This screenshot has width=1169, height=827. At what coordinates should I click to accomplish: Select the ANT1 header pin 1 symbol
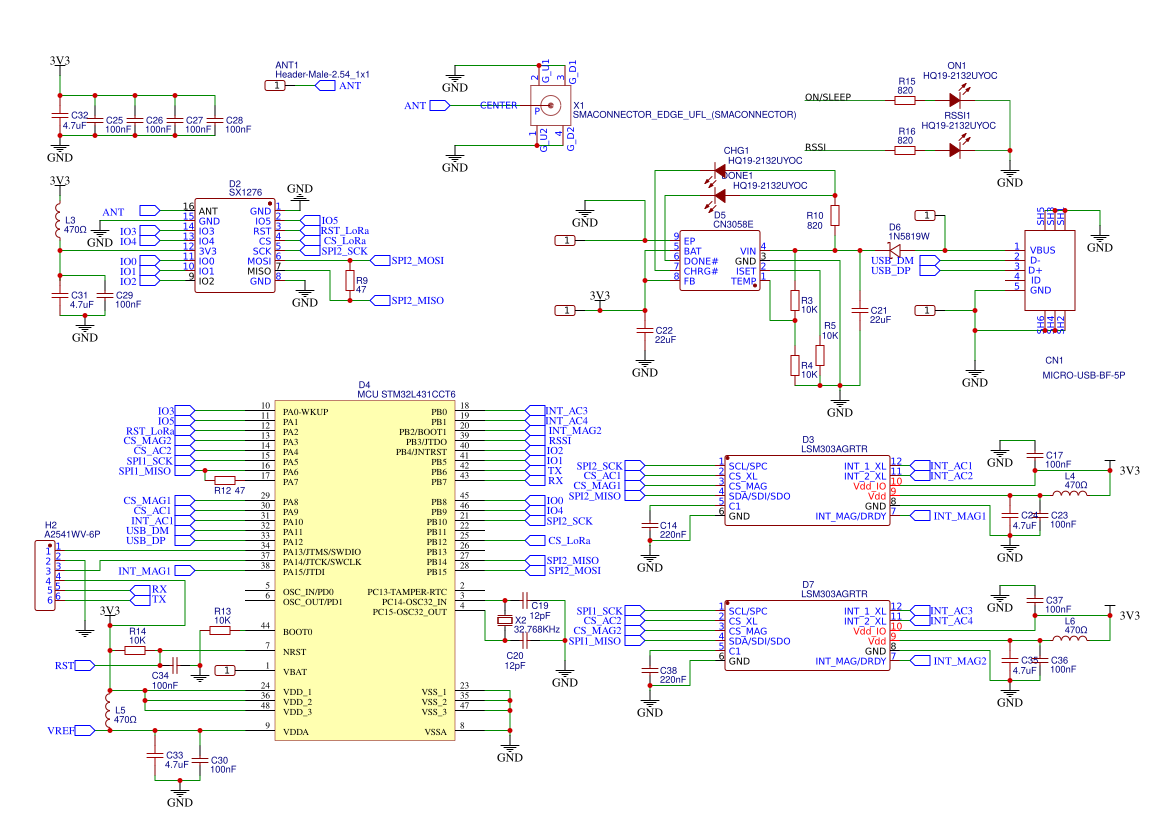[274, 87]
